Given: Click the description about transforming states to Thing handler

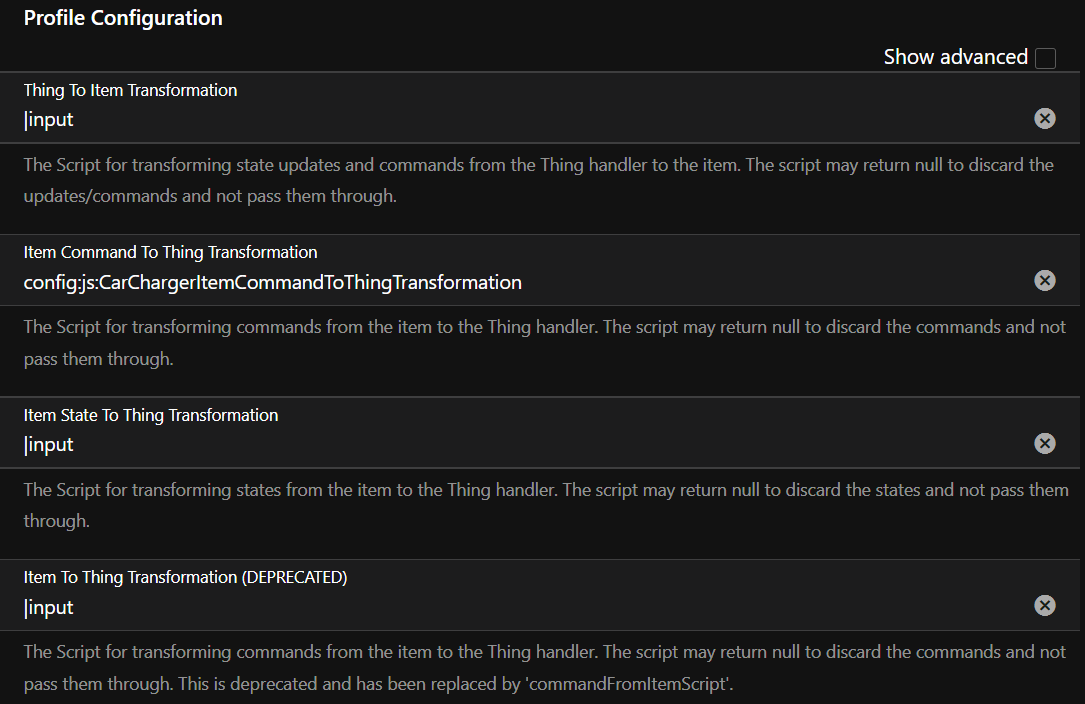Looking at the screenshot, I should 546,505.
